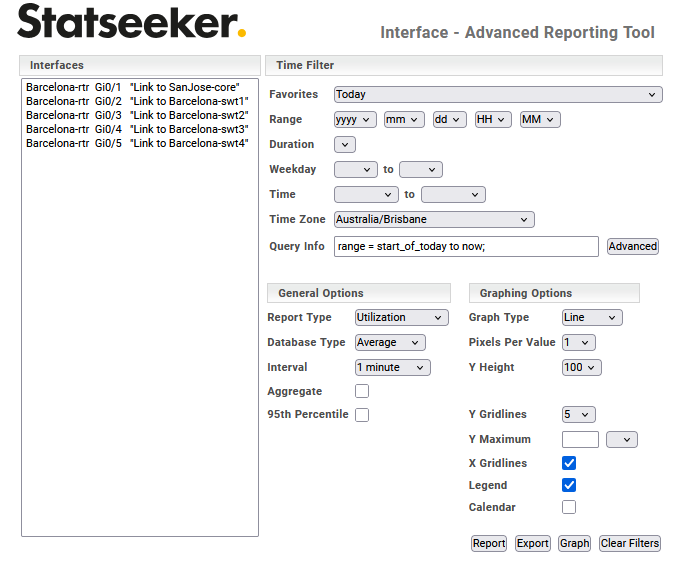Disable the Legend checkbox
Image resolution: width=684 pixels, height=566 pixels.
(569, 485)
